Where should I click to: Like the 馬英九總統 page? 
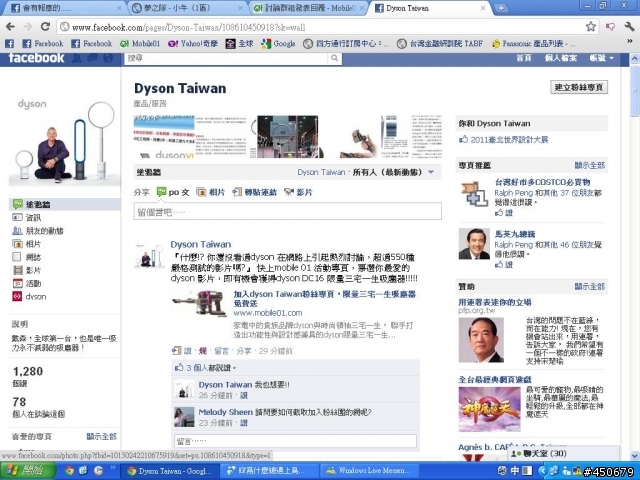[504, 264]
